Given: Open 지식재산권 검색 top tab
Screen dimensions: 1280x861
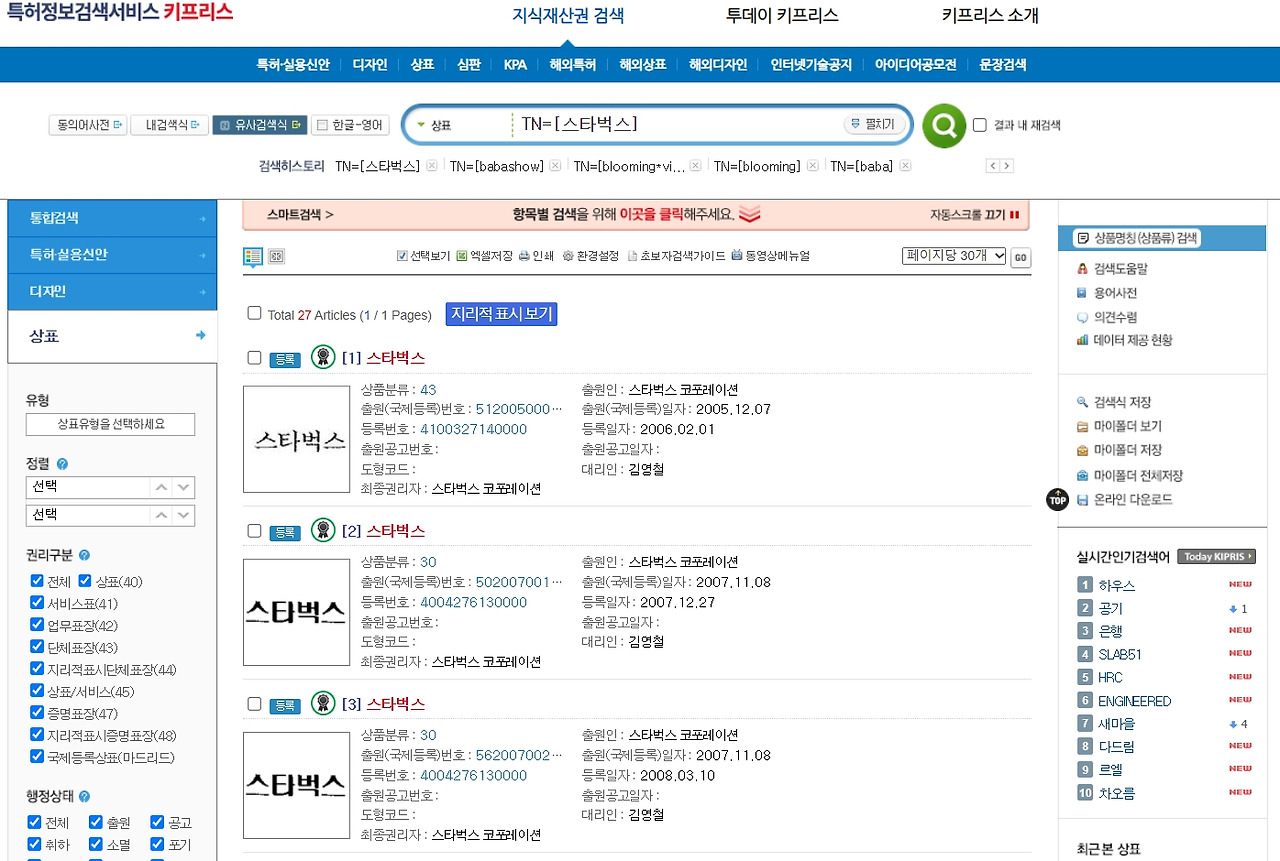Looking at the screenshot, I should 568,16.
